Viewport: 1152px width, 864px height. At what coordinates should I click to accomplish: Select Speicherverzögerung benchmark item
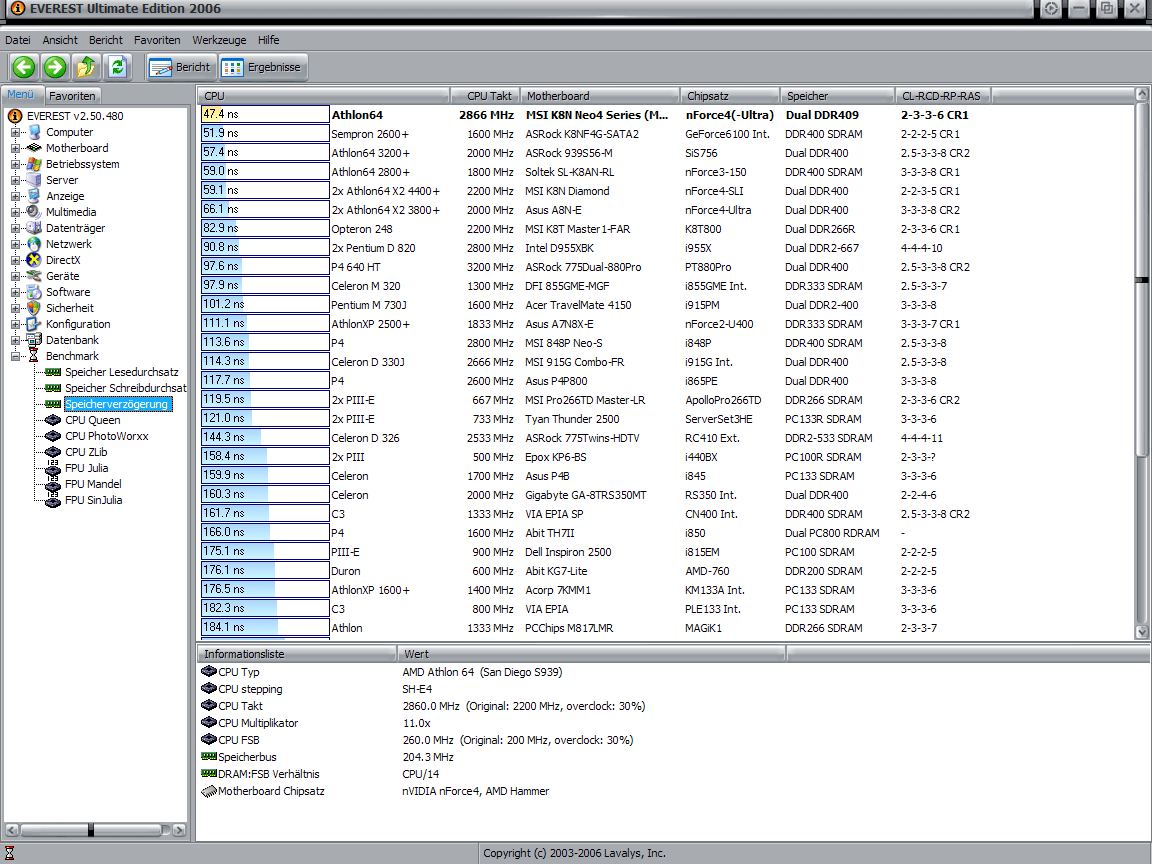pyautogui.click(x=118, y=404)
